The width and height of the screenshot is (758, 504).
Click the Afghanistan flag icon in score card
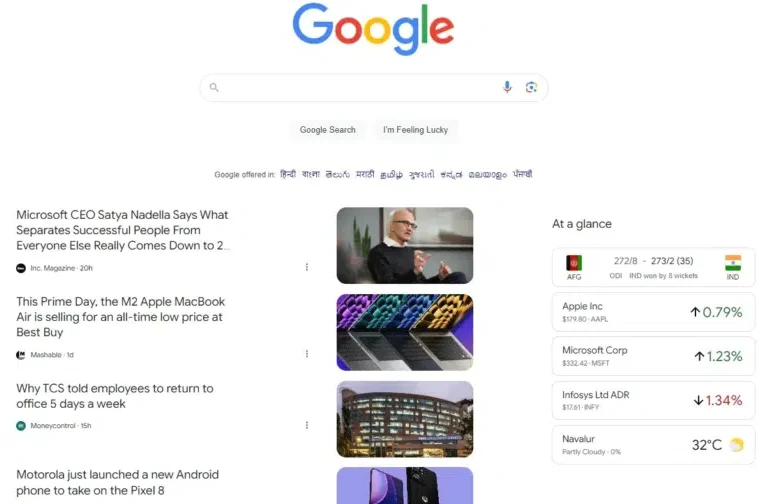pyautogui.click(x=574, y=263)
